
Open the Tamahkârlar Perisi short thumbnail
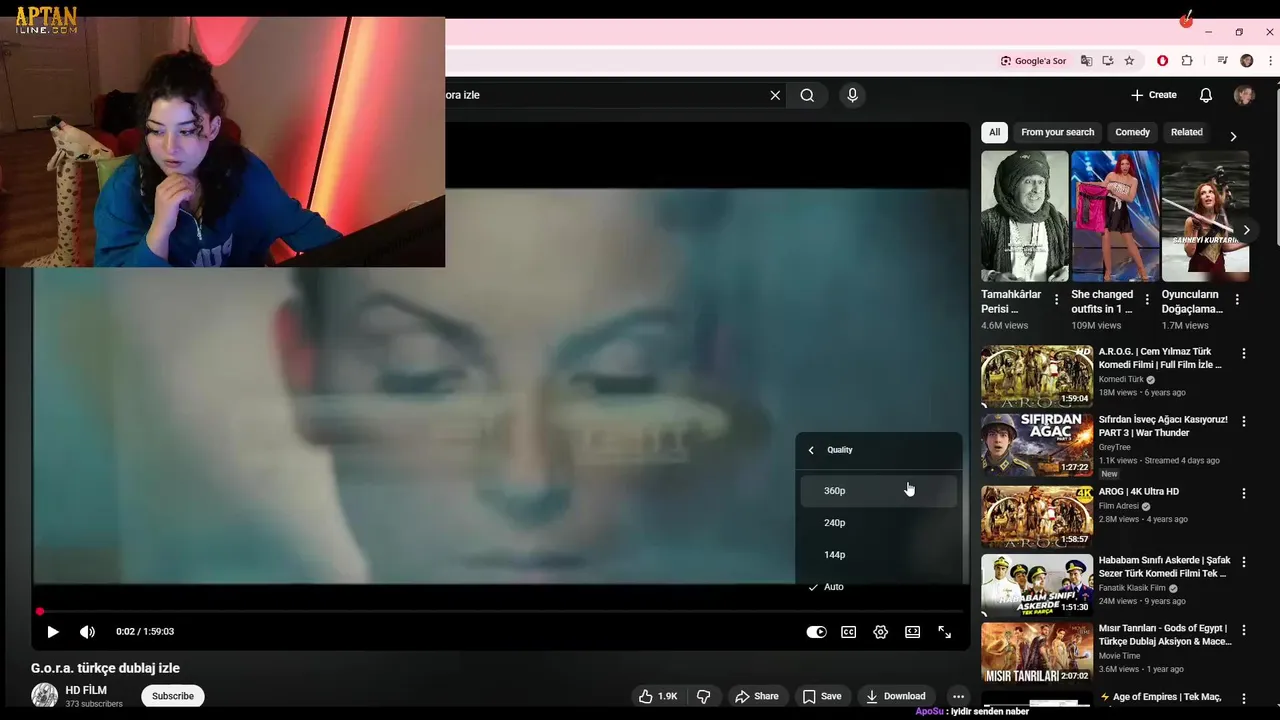(x=1025, y=216)
